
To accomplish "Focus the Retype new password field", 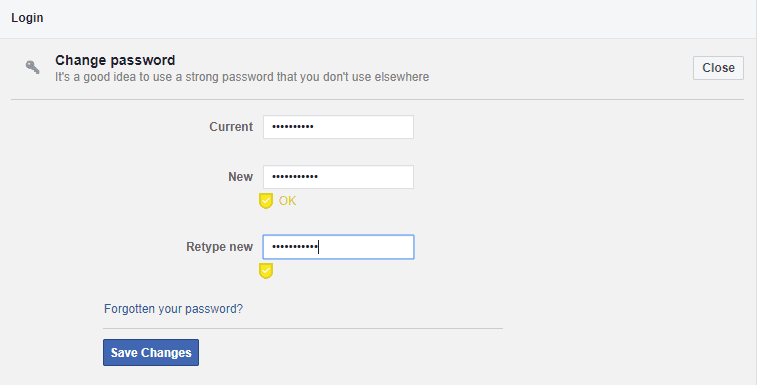I will 338,247.
